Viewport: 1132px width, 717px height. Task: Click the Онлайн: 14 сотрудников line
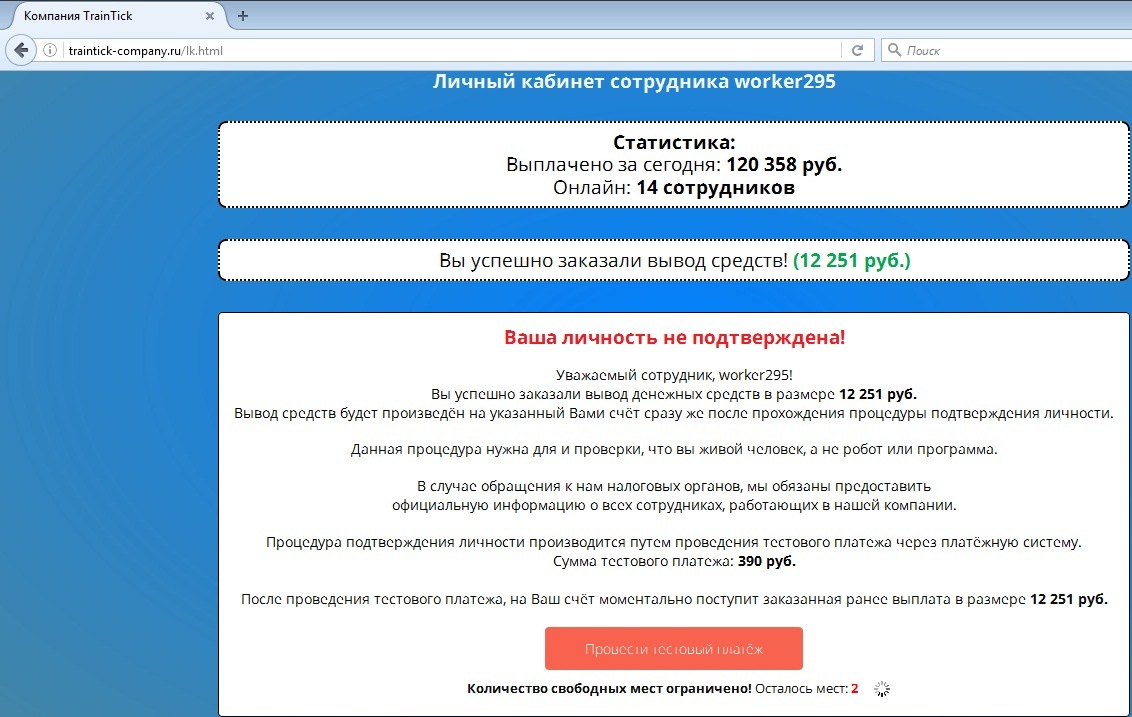(x=673, y=188)
